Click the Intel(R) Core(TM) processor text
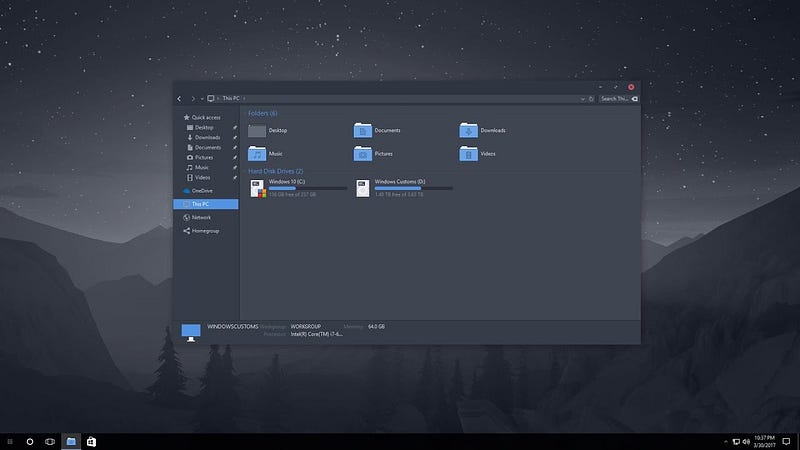 (317, 334)
